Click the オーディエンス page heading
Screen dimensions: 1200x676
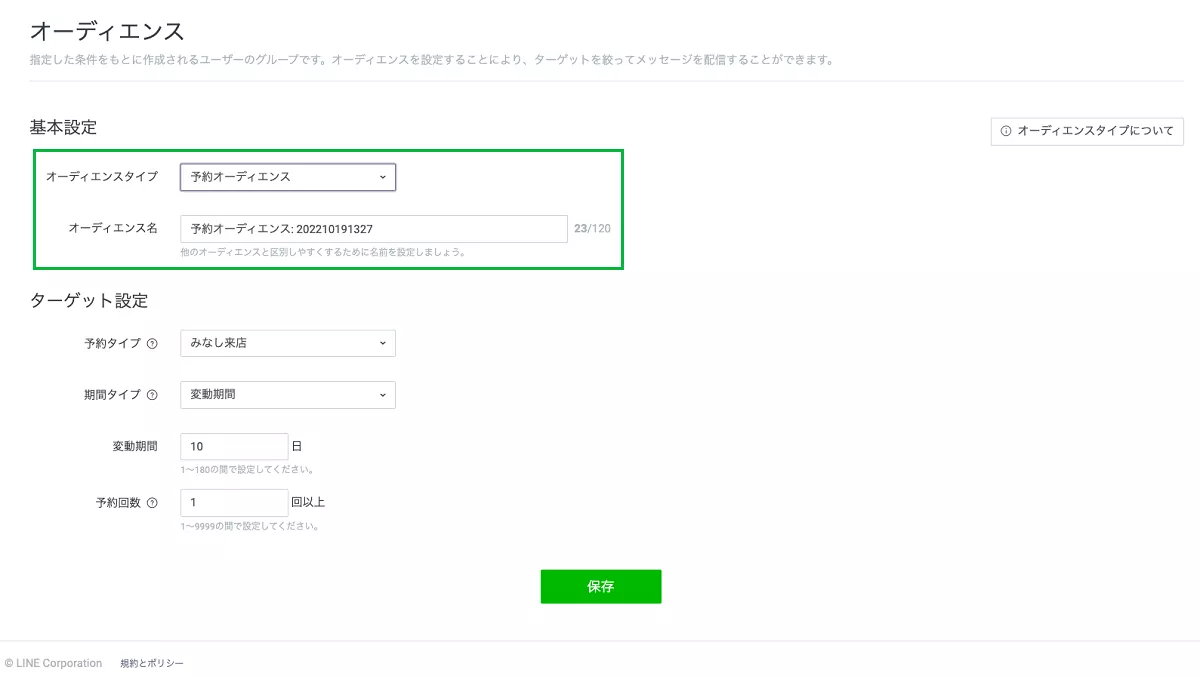pyautogui.click(x=107, y=32)
